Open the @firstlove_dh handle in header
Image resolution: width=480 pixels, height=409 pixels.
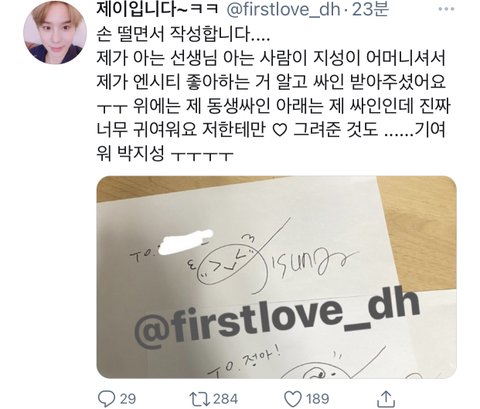coord(283,10)
